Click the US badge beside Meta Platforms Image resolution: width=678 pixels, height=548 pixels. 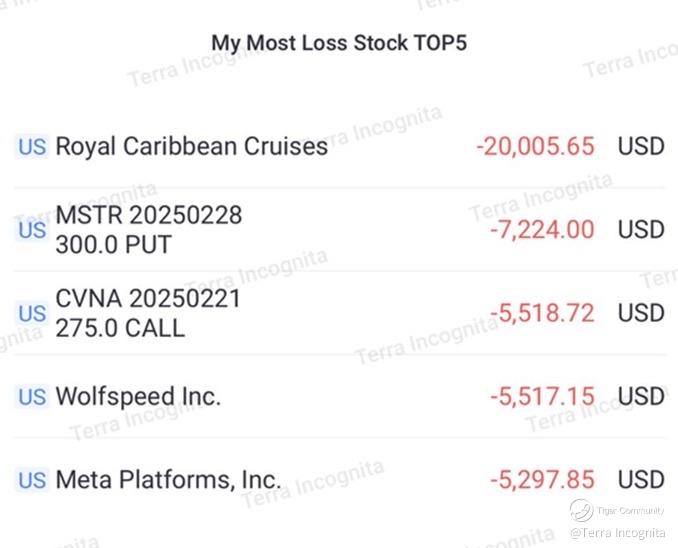(32, 480)
